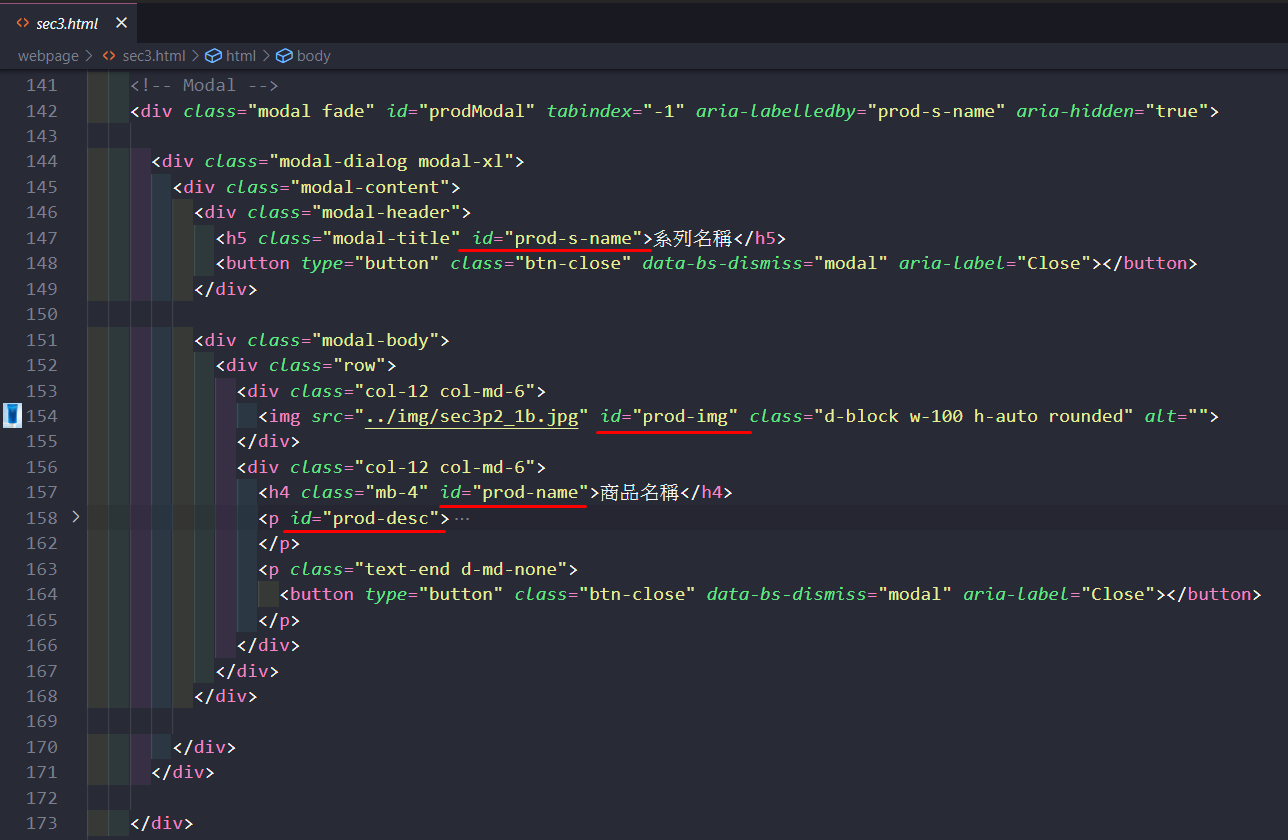The height and width of the screenshot is (840, 1288).
Task: Click the collapsed ellipsis after prod-desc tag
Action: (x=462, y=518)
